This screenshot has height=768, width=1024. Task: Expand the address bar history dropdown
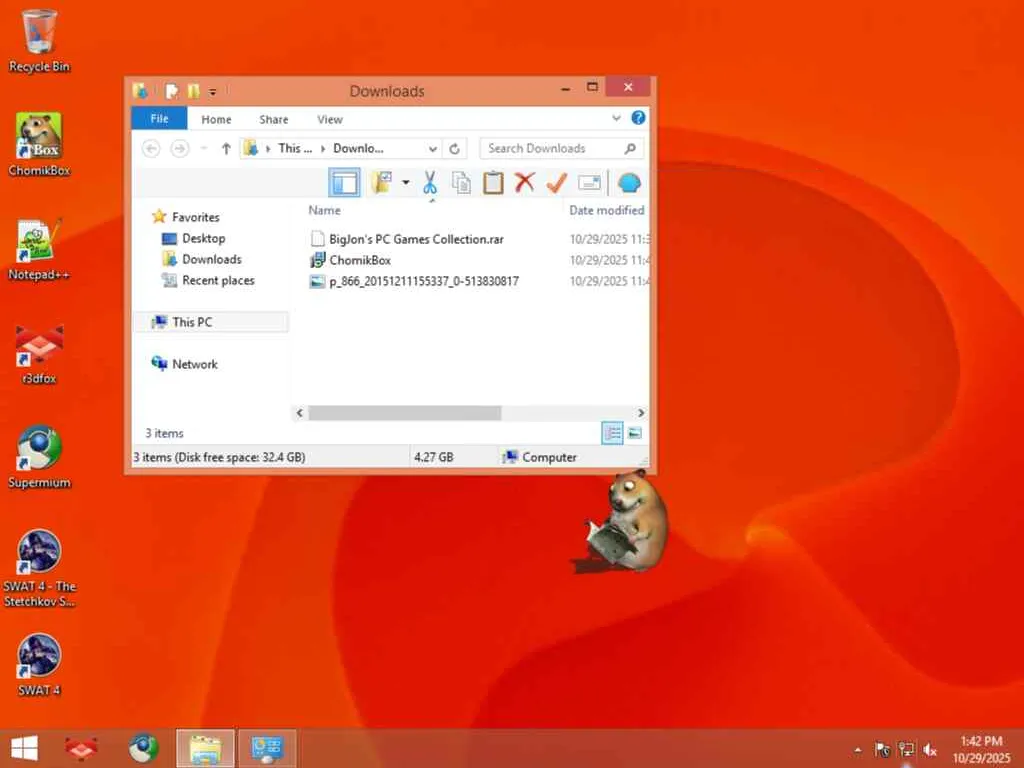(432, 149)
